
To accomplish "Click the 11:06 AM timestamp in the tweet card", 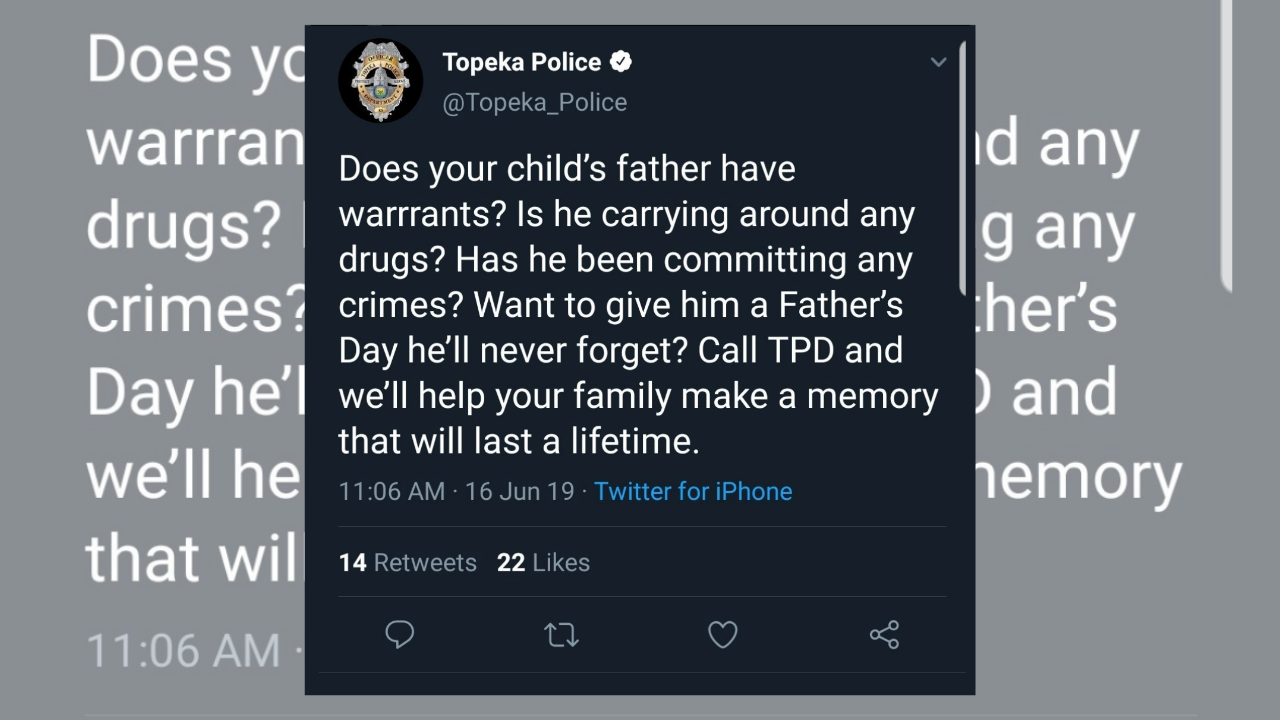I will click(391, 491).
